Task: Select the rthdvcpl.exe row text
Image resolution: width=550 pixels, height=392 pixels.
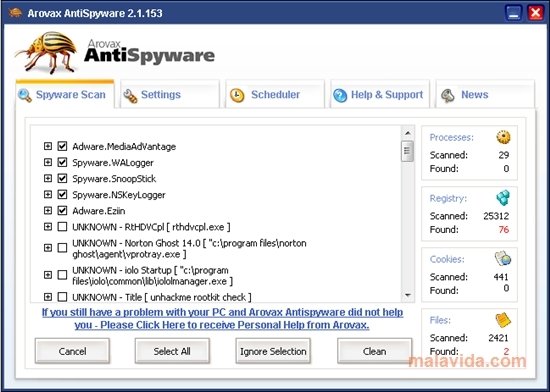Action: 151,227
